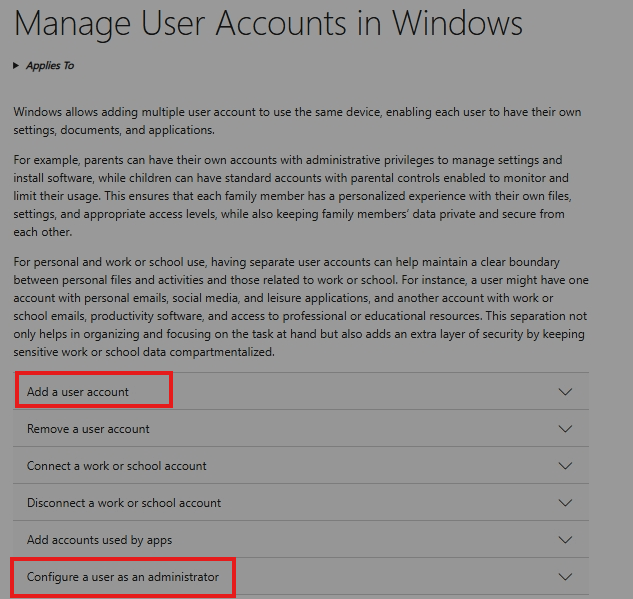Screen dimensions: 633x599
Task: Click chevron on Remove a user account row
Action: click(x=565, y=429)
